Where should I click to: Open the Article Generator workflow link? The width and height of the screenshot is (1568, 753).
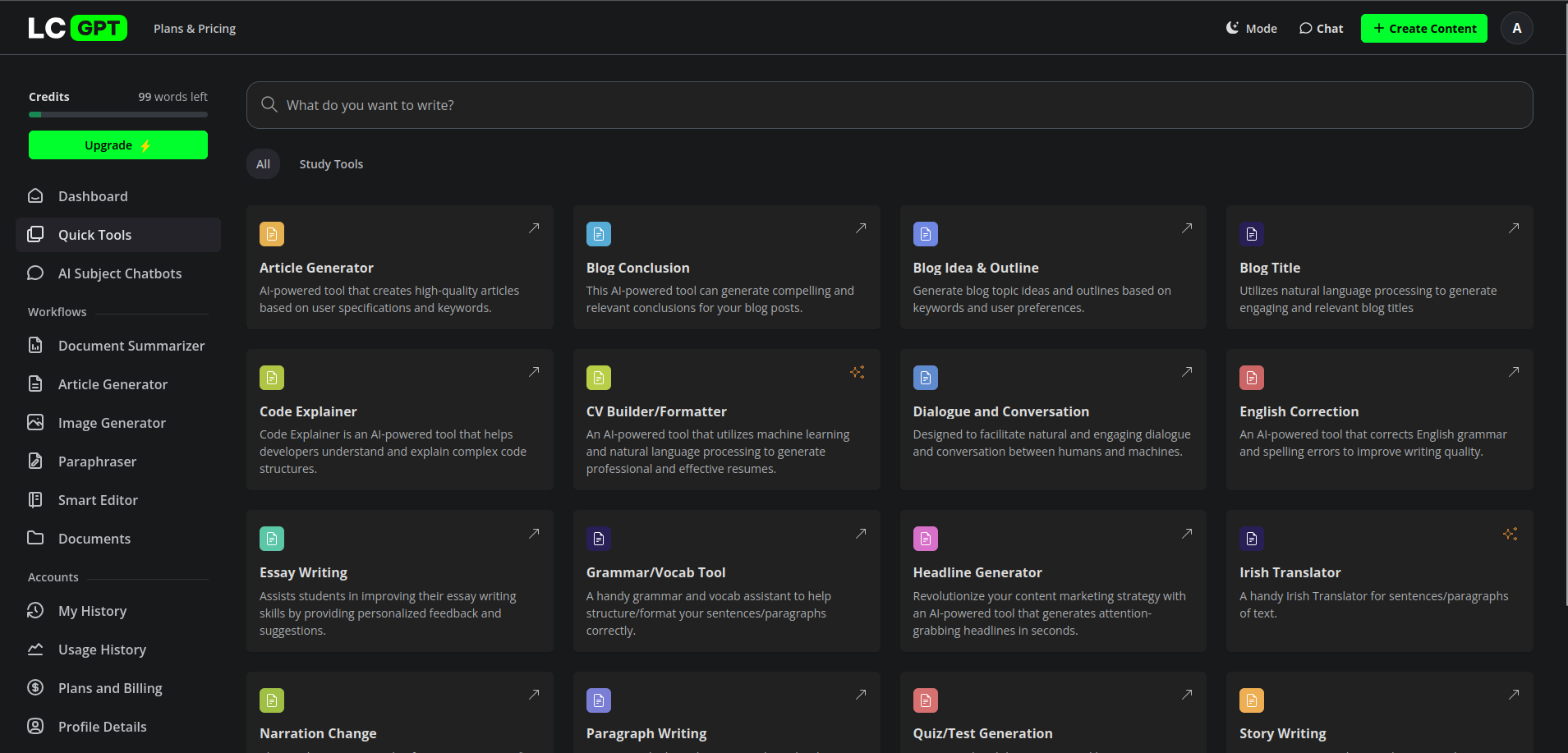pyautogui.click(x=113, y=384)
